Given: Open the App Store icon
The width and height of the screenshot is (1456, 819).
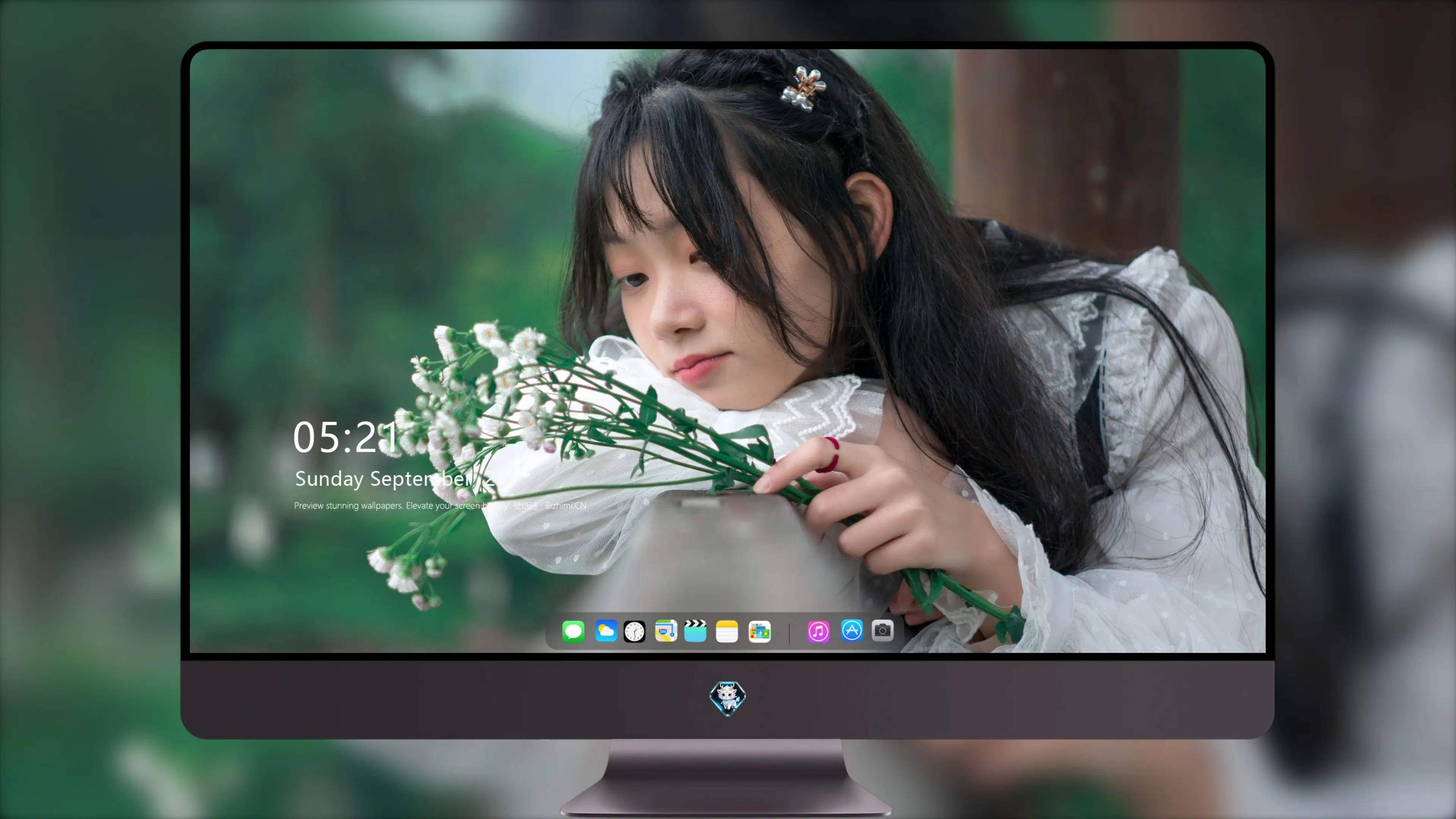Looking at the screenshot, I should point(852,630).
